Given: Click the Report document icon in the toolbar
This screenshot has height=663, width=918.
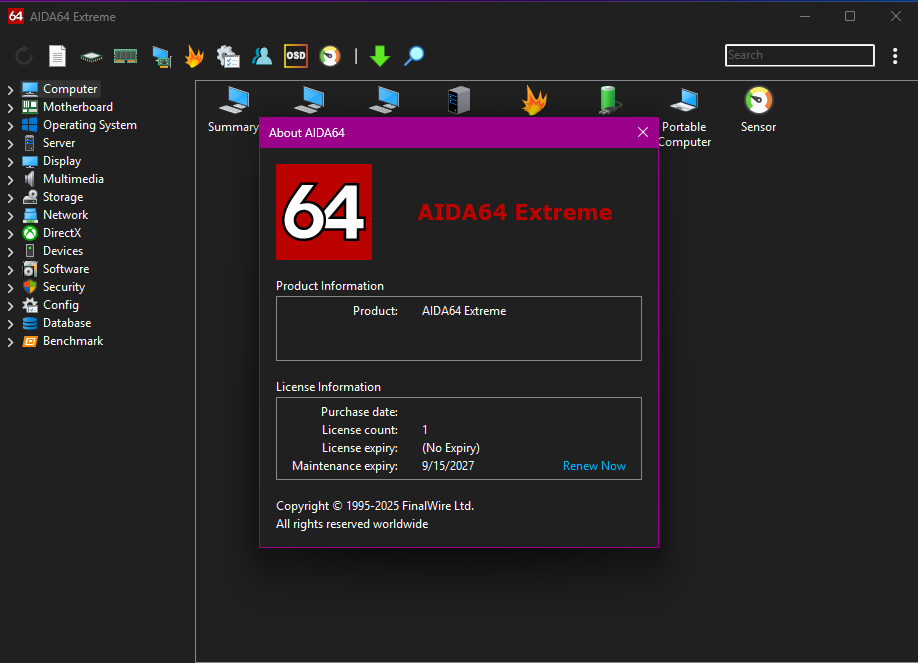Looking at the screenshot, I should (x=57, y=56).
